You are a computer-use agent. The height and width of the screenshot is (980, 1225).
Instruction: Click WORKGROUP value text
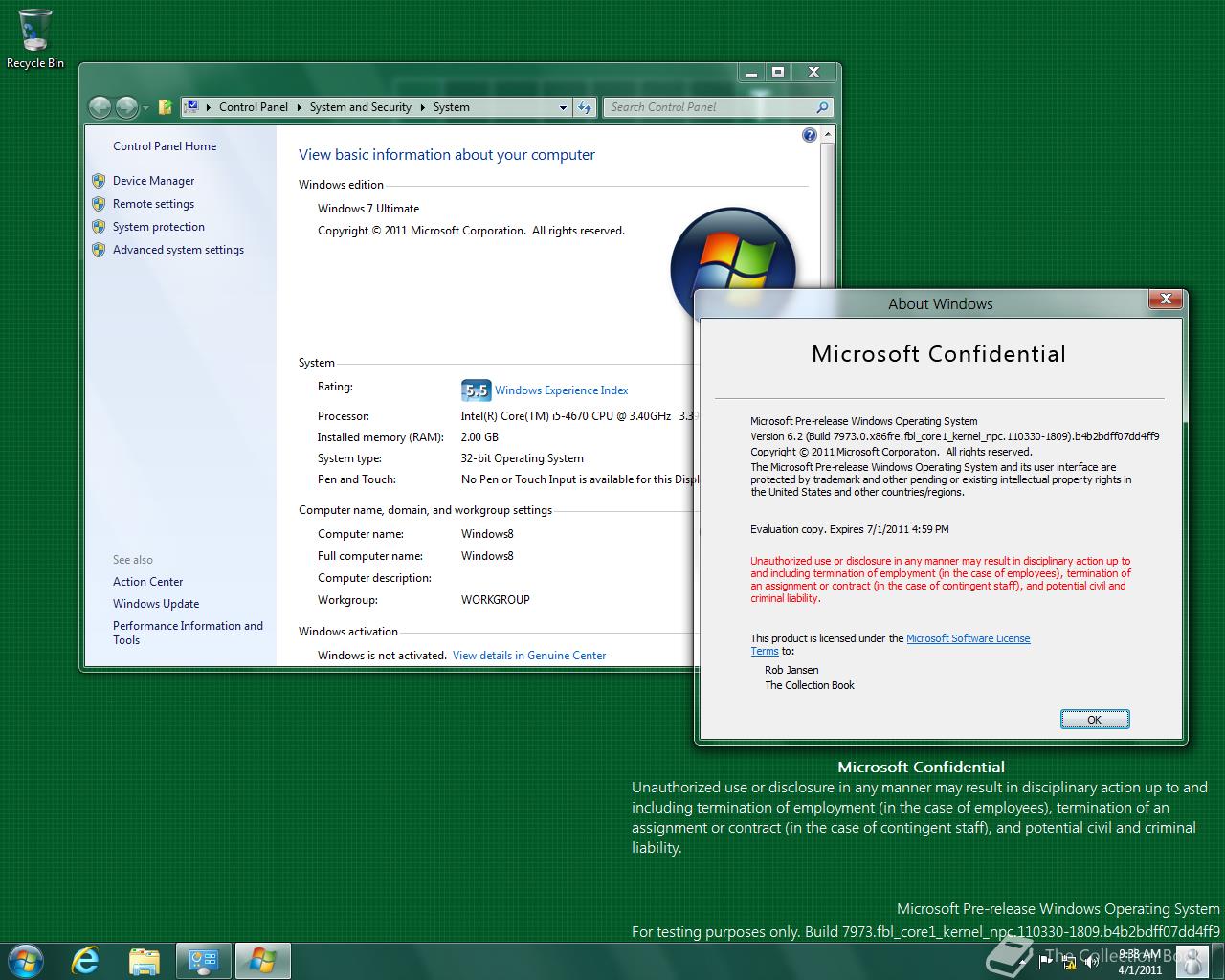[495, 600]
